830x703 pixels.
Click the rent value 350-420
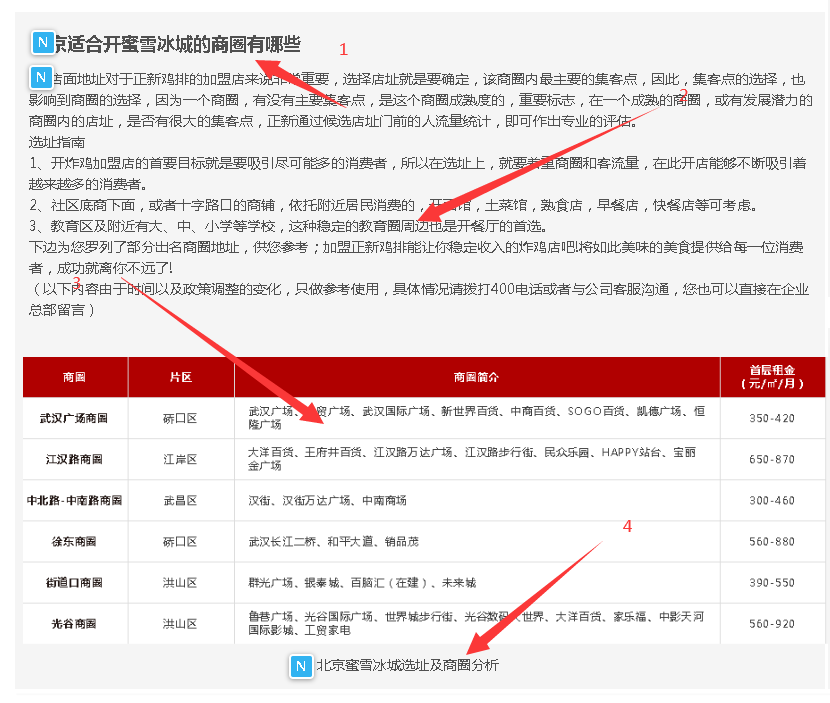point(772,418)
